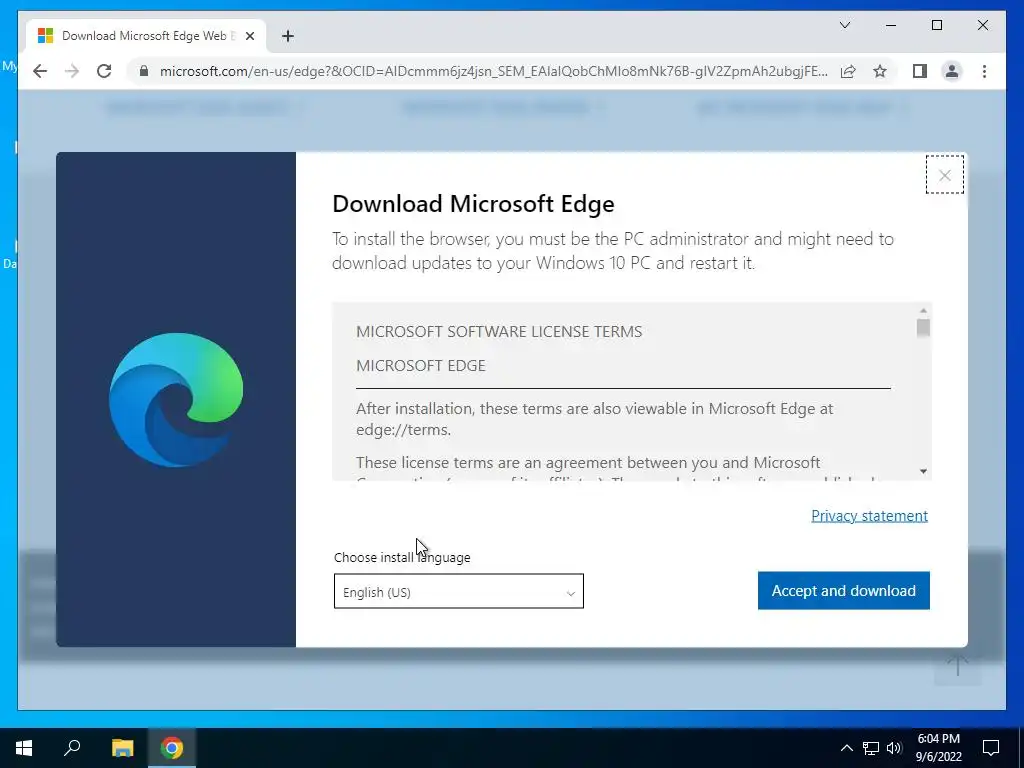
Task: Click the address bar URL
Action: click(493, 71)
